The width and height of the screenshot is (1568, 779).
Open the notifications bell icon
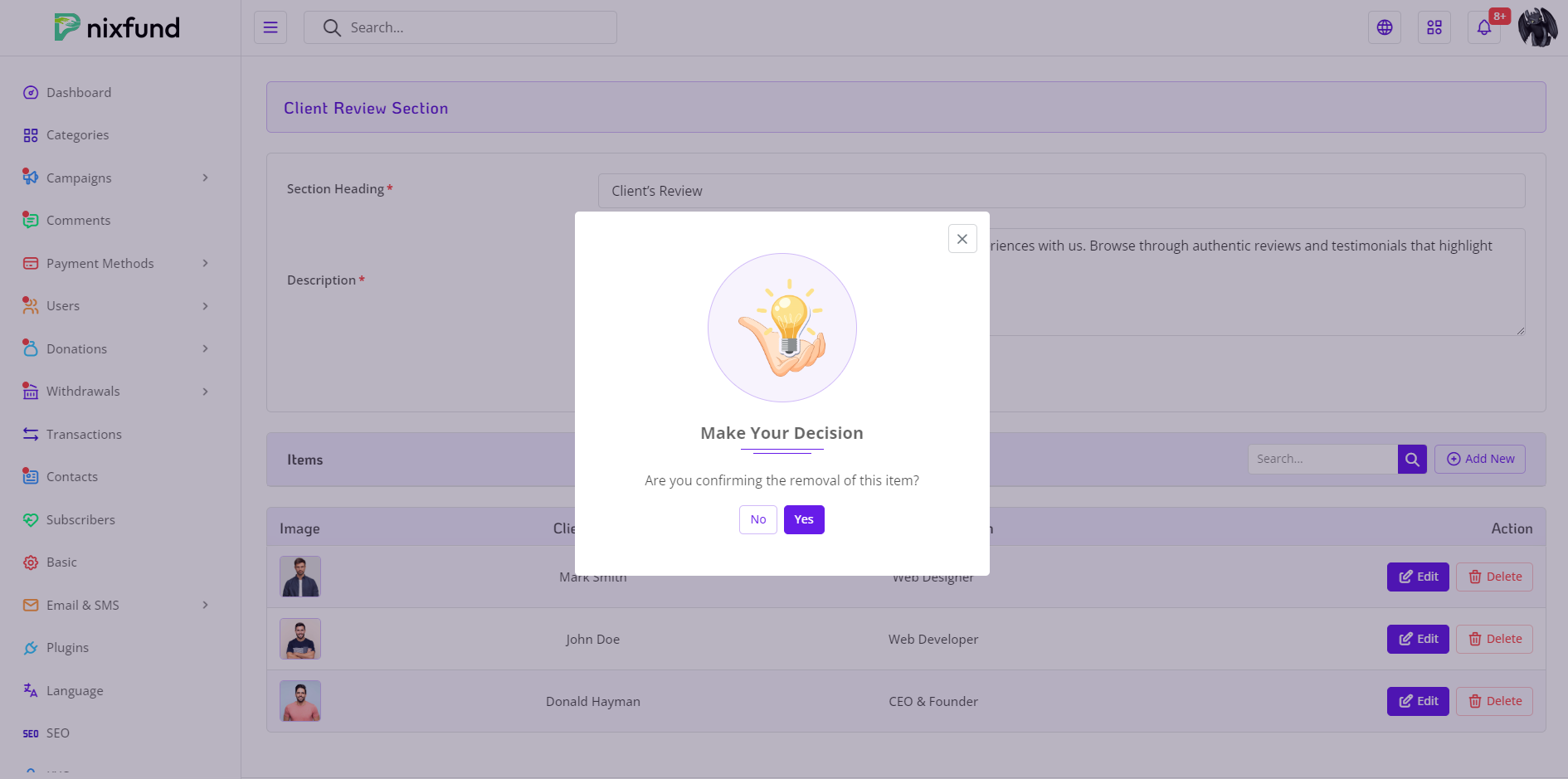point(1484,27)
